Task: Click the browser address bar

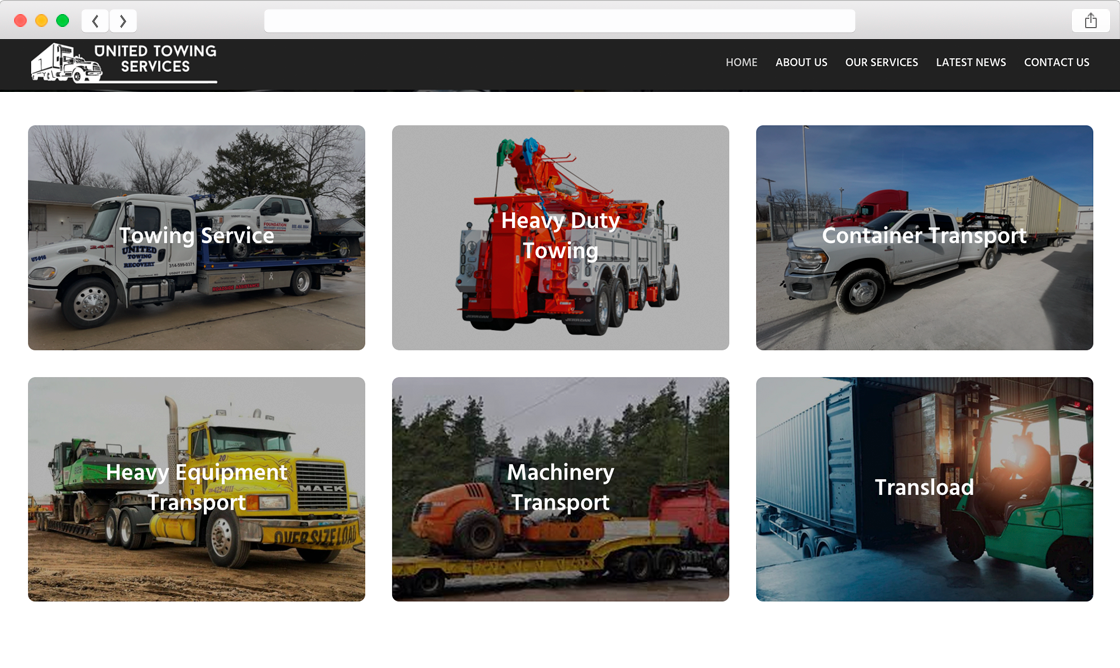Action: tap(559, 21)
